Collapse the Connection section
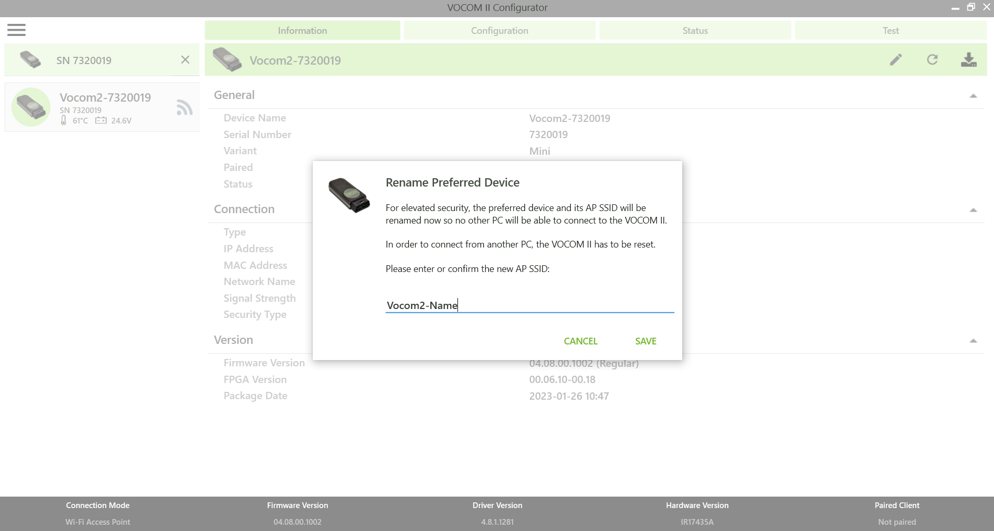This screenshot has width=994, height=531. (x=973, y=210)
